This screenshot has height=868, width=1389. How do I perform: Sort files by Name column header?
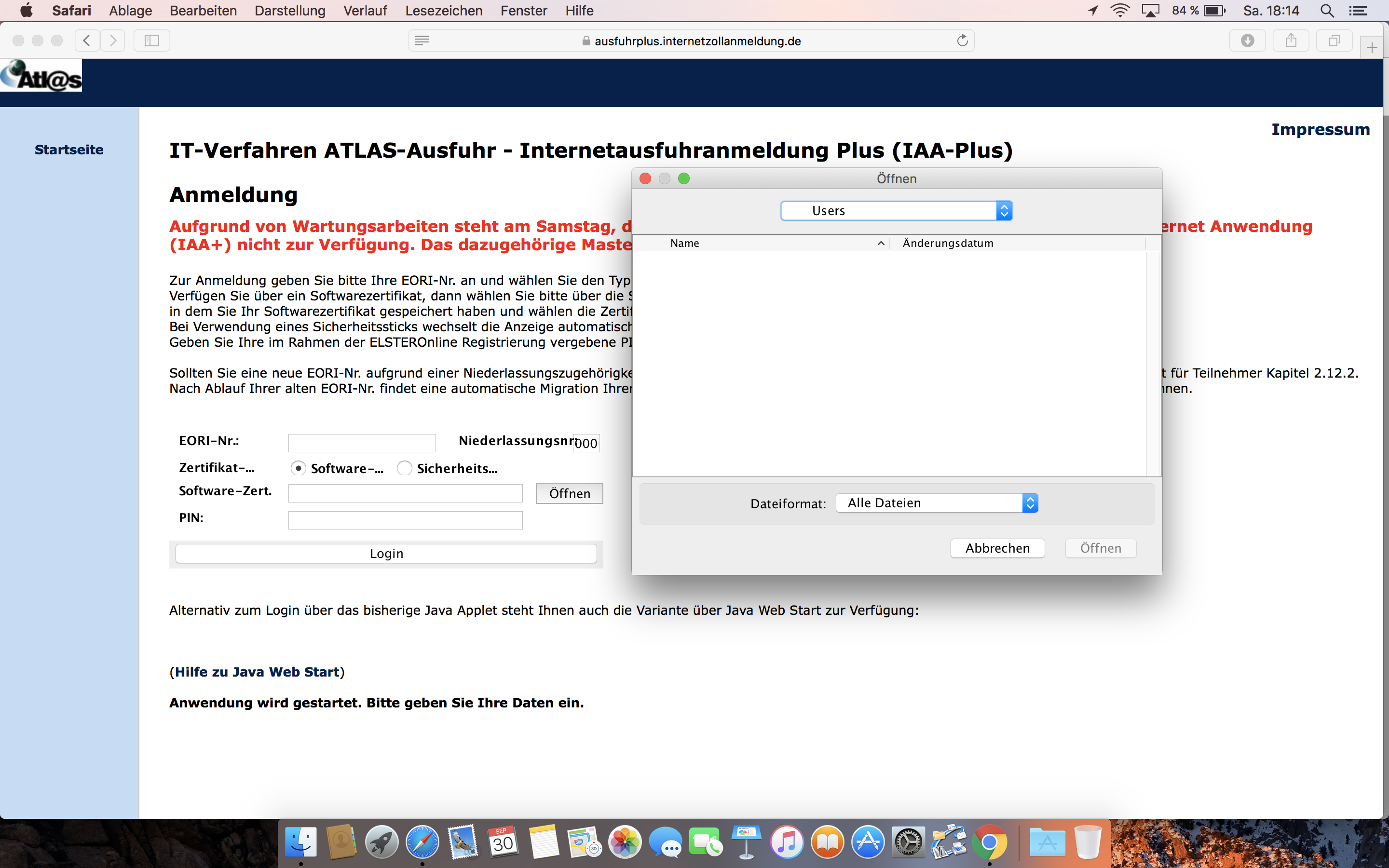pos(685,244)
